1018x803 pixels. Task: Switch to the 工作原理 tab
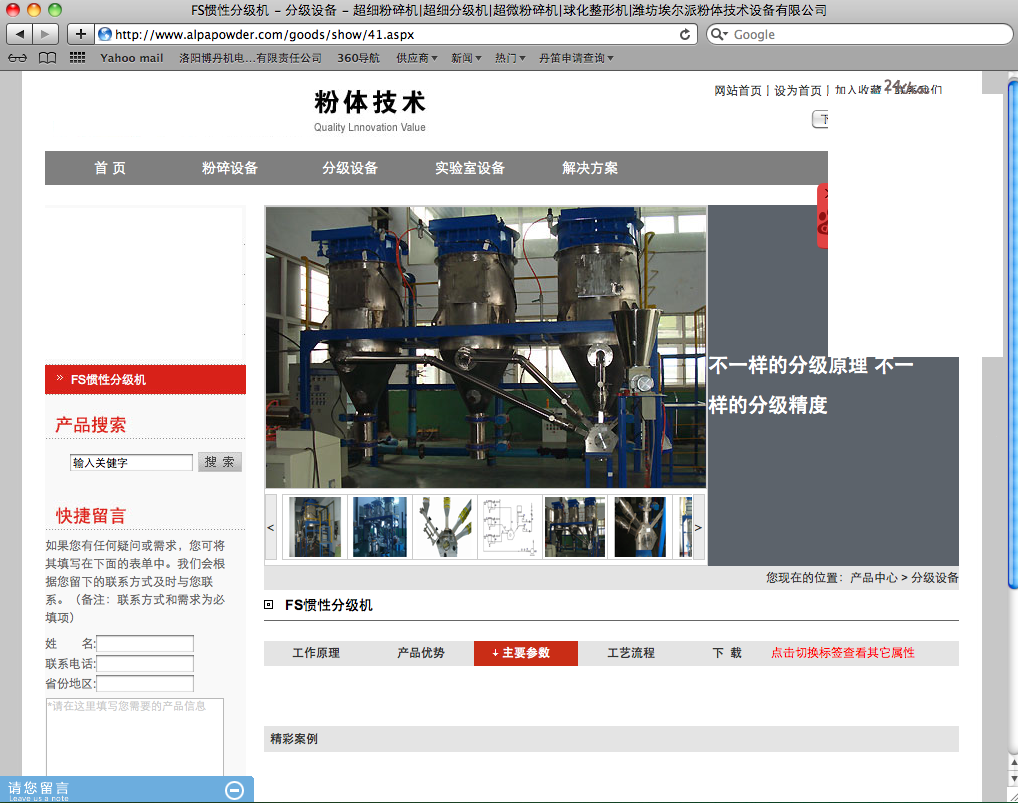pos(316,653)
